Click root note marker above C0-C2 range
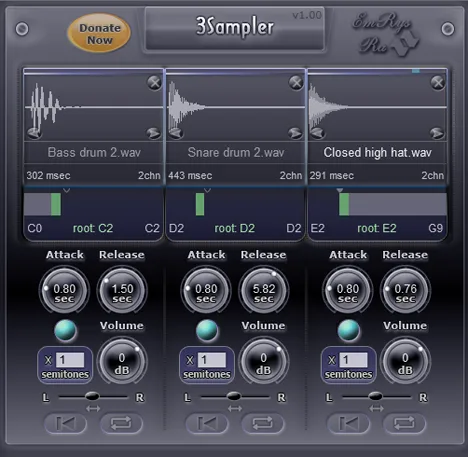The height and width of the screenshot is (457, 468). (67, 191)
